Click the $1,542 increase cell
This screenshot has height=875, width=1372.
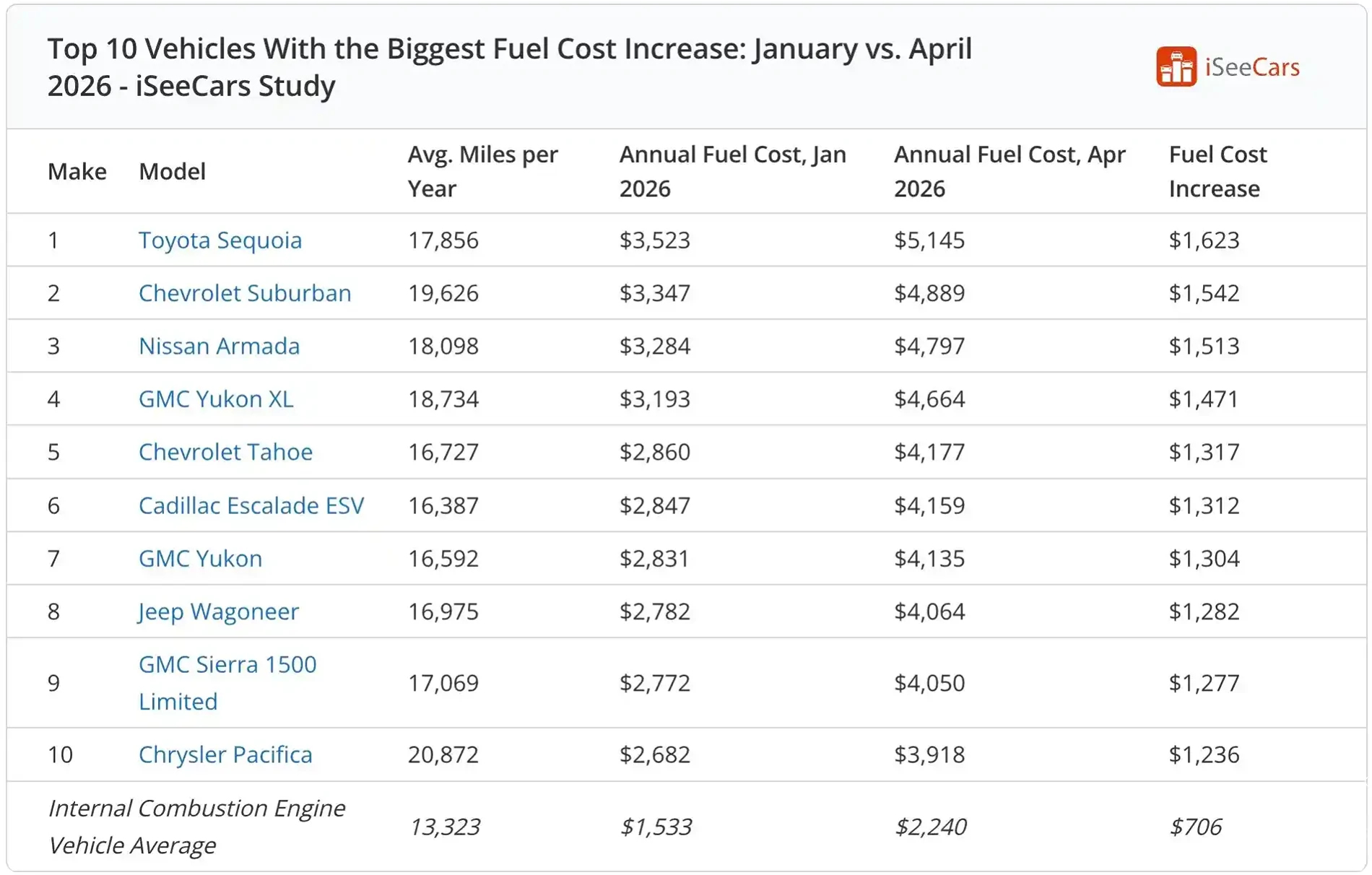[1204, 293]
